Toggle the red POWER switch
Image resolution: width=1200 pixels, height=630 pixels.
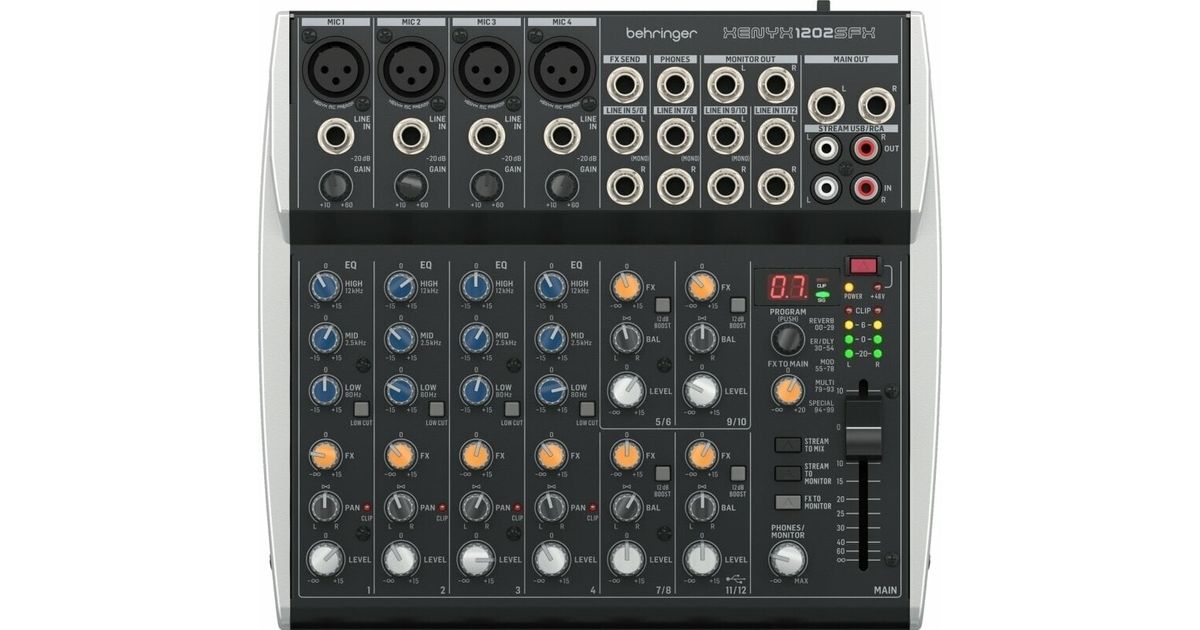point(860,266)
